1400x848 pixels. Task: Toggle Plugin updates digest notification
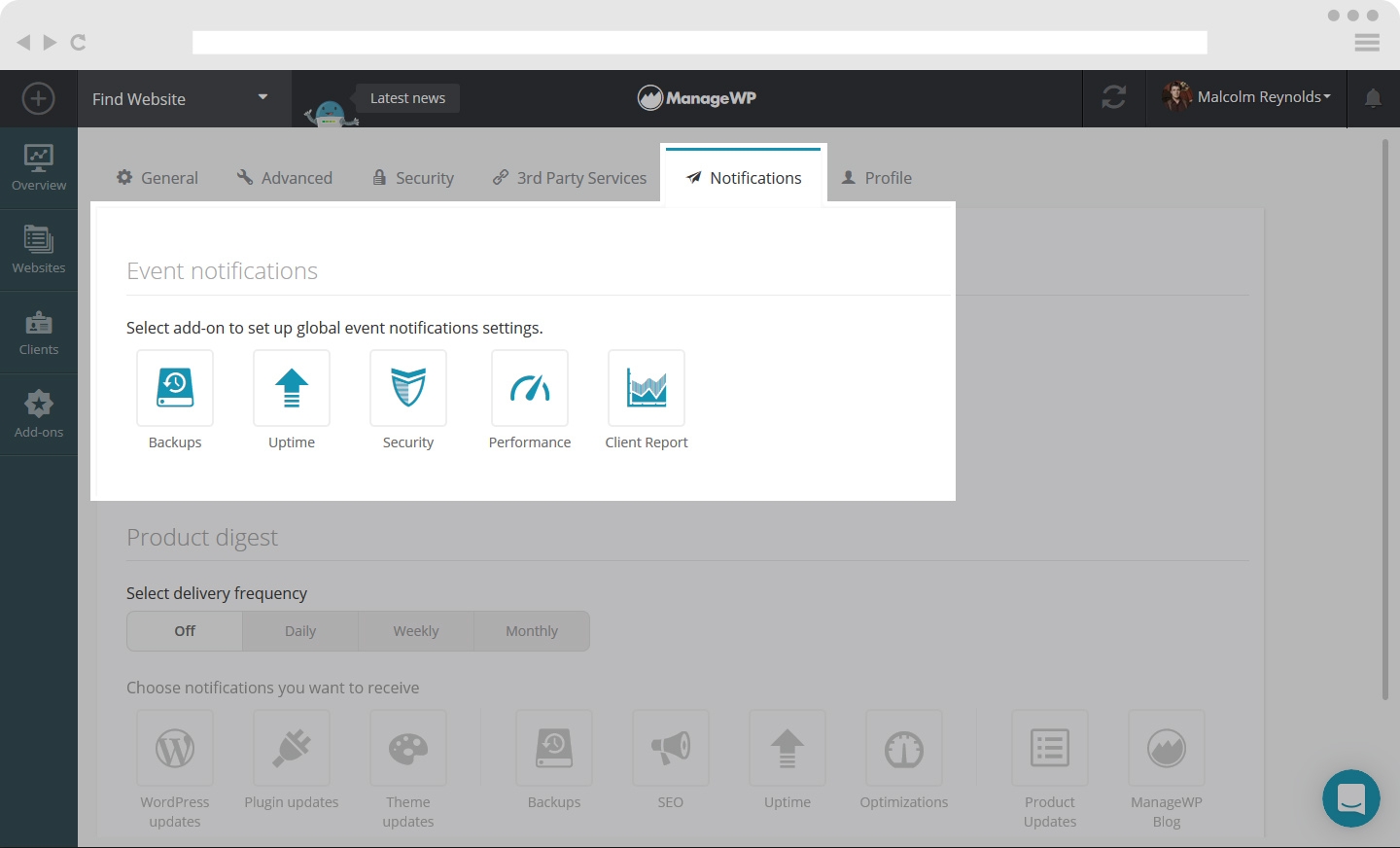(x=292, y=748)
